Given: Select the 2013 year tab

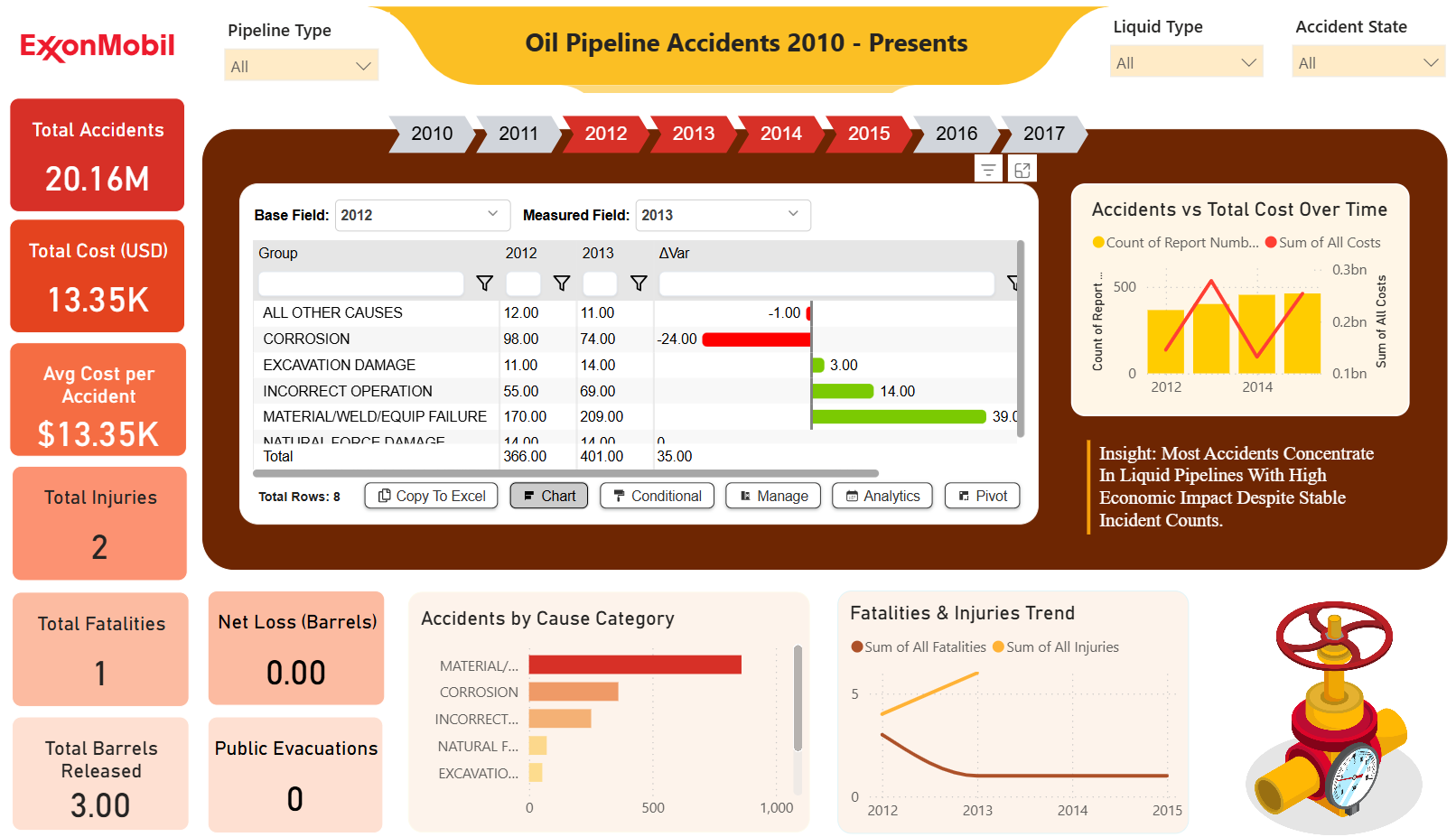Looking at the screenshot, I should coord(694,134).
